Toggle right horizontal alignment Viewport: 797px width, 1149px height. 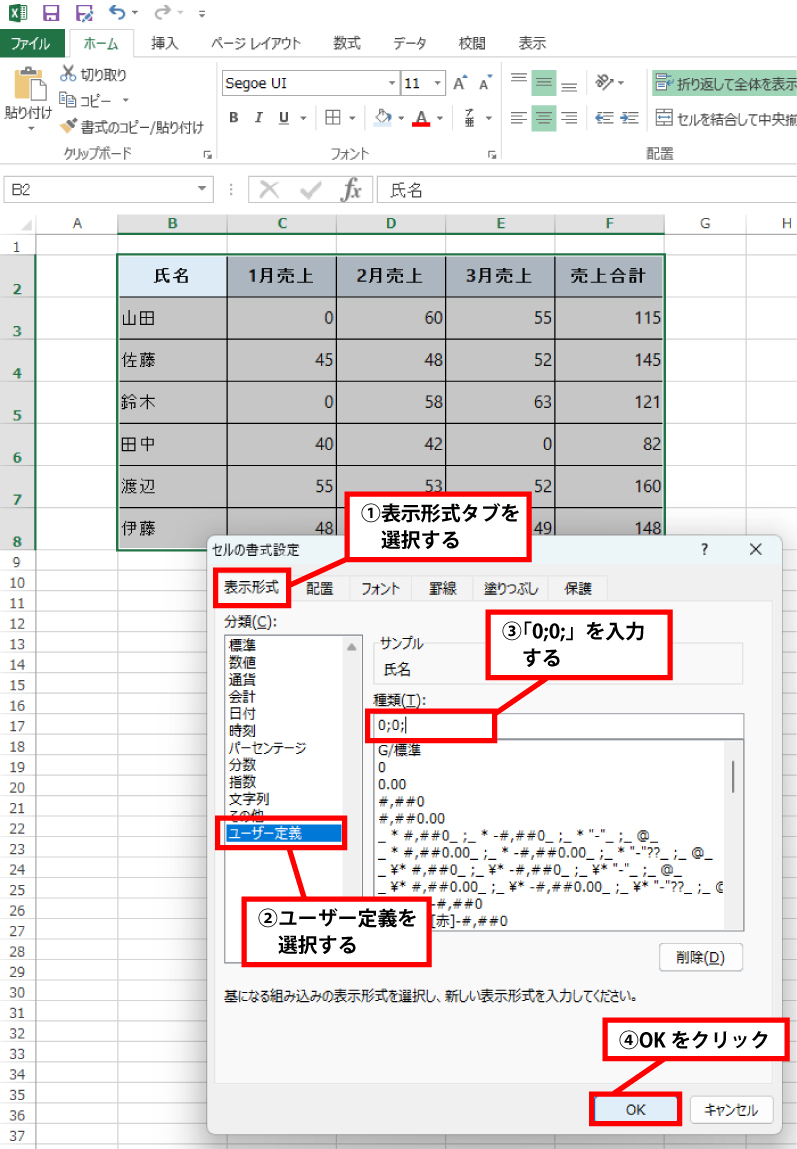568,118
